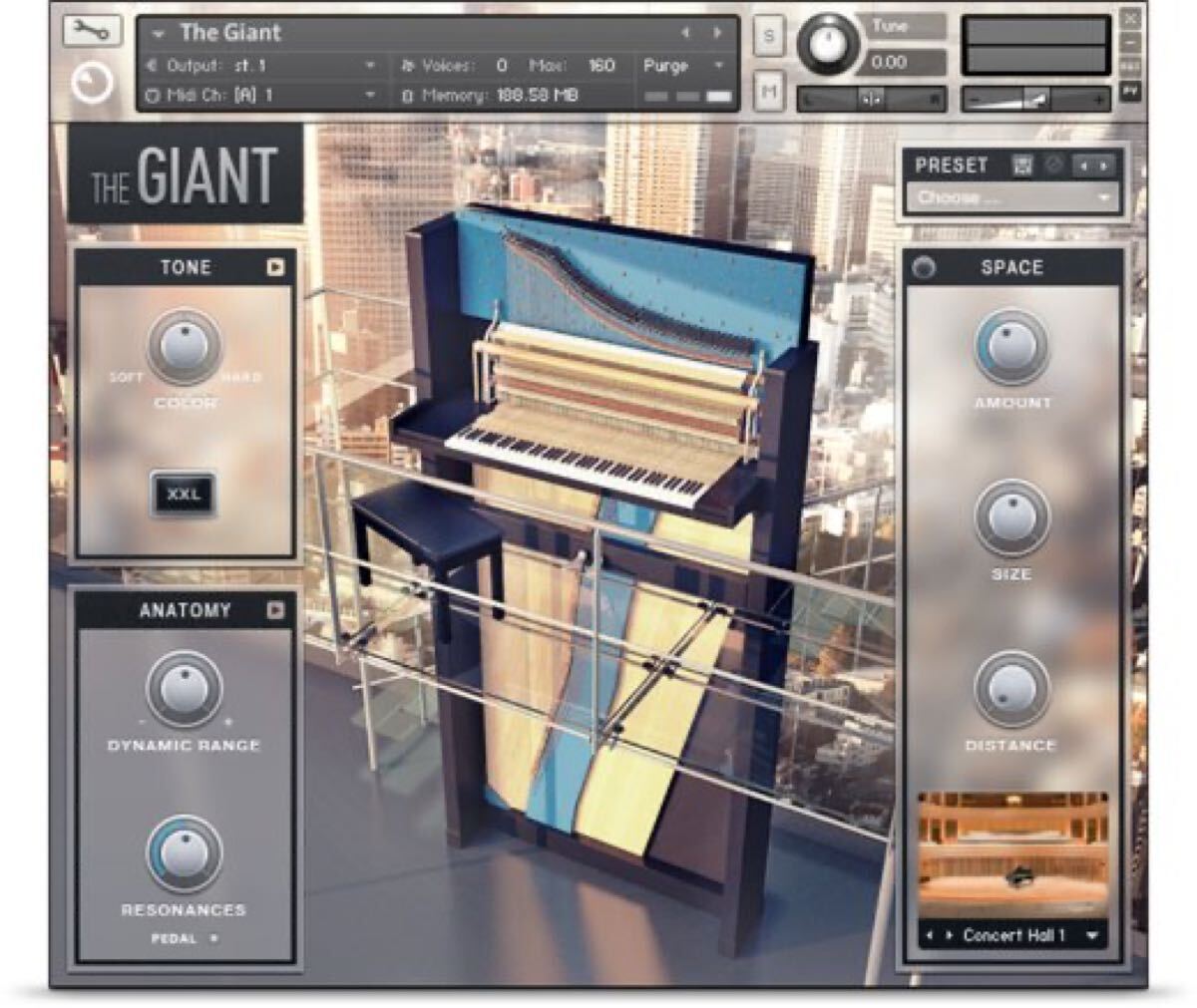Click the Memory icon in the header

tap(407, 97)
